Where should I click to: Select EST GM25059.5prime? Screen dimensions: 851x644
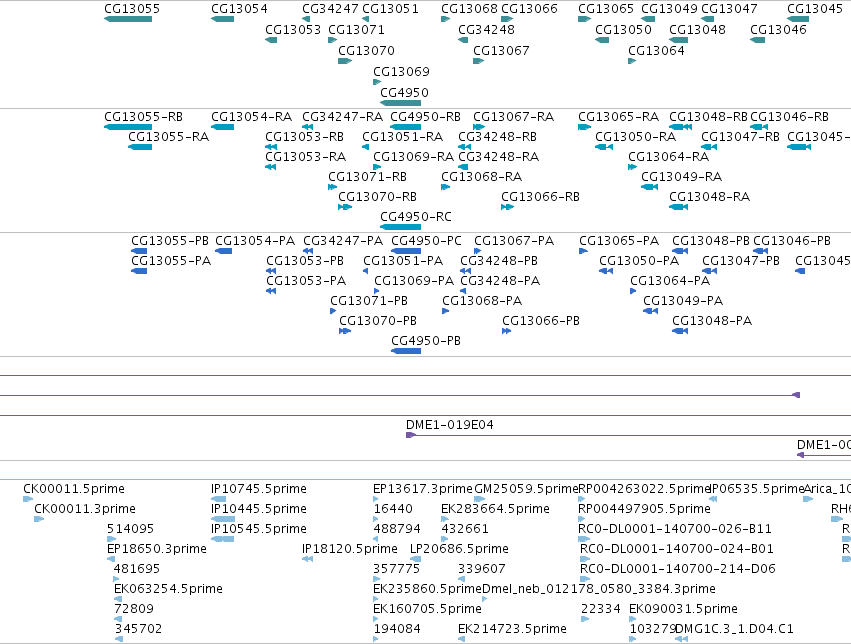526,489
